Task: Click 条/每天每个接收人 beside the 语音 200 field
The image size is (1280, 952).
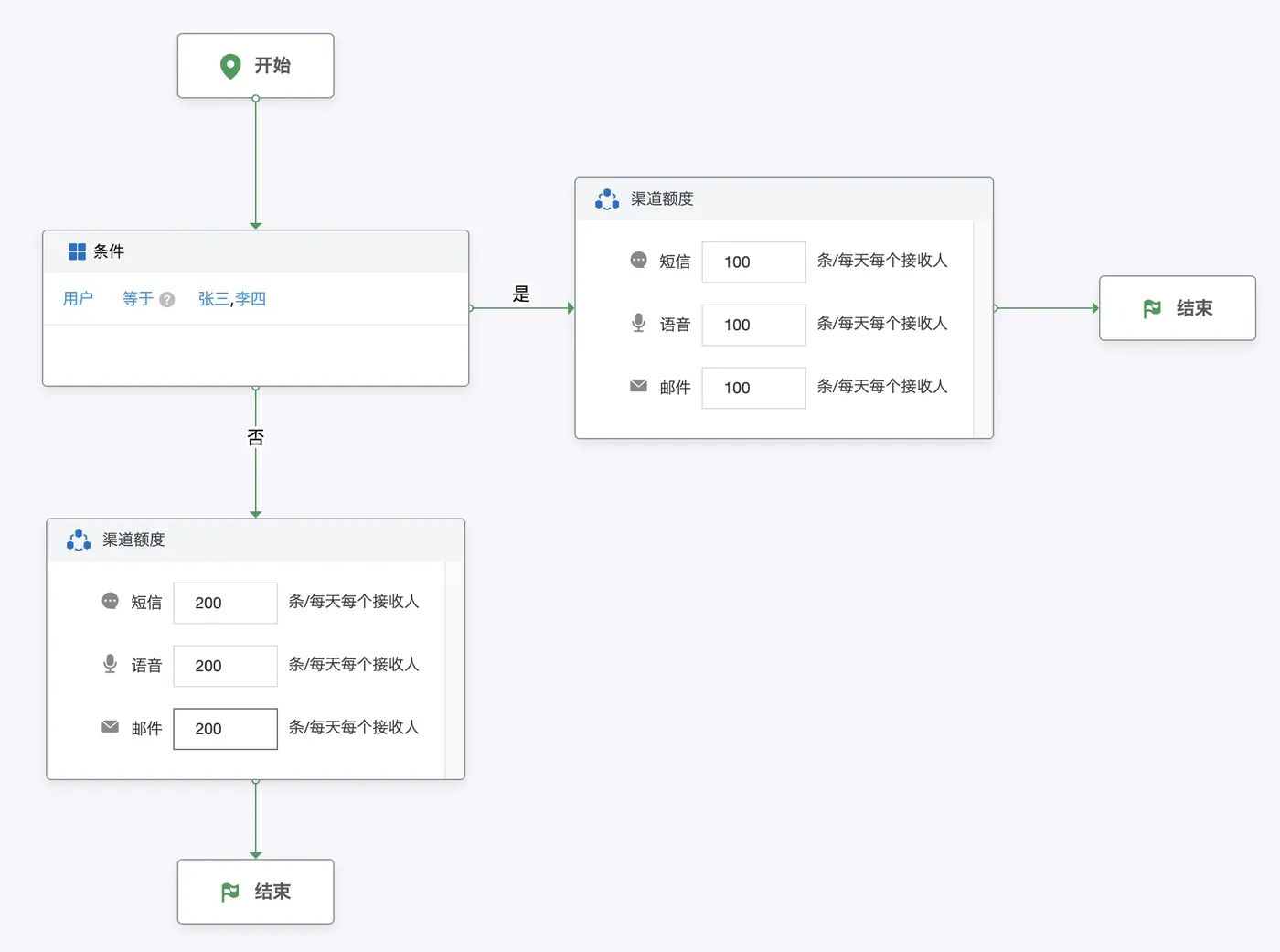Action: click(x=354, y=665)
